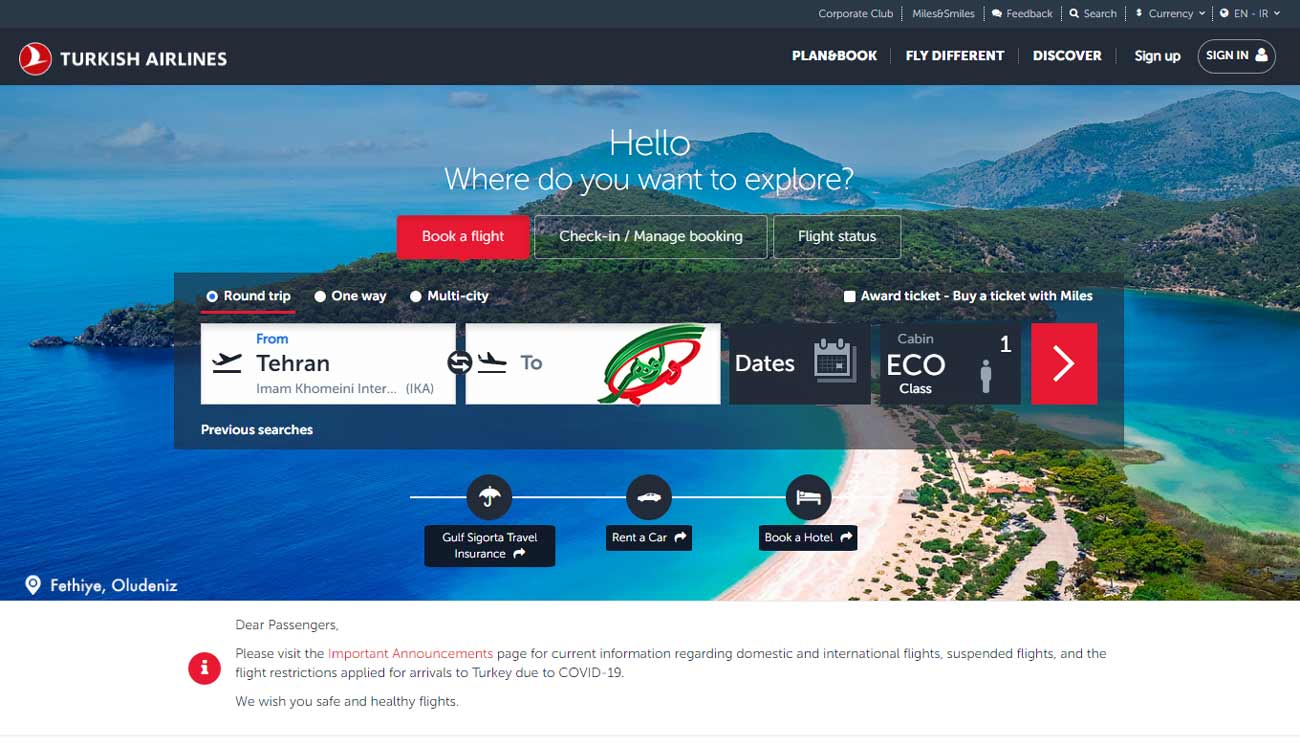Open the Dates calendar icon

(x=835, y=361)
